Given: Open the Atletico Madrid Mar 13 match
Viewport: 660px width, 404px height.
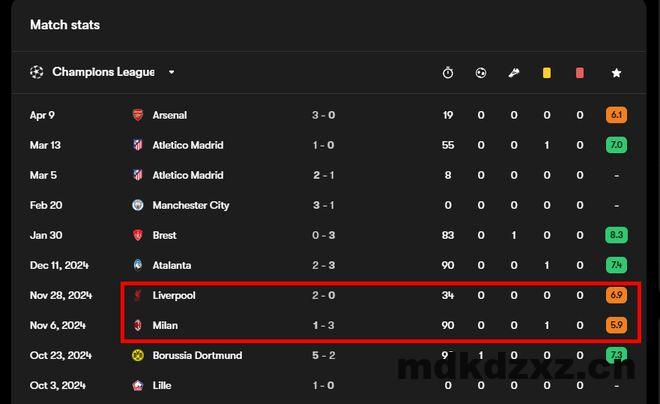Looking at the screenshot, I should (328, 145).
